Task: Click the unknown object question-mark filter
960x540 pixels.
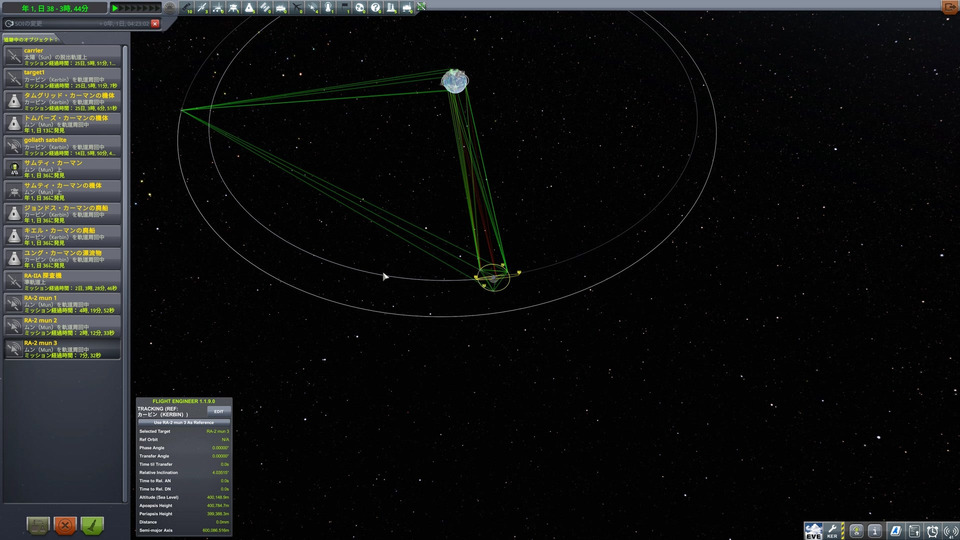Action: coord(376,7)
